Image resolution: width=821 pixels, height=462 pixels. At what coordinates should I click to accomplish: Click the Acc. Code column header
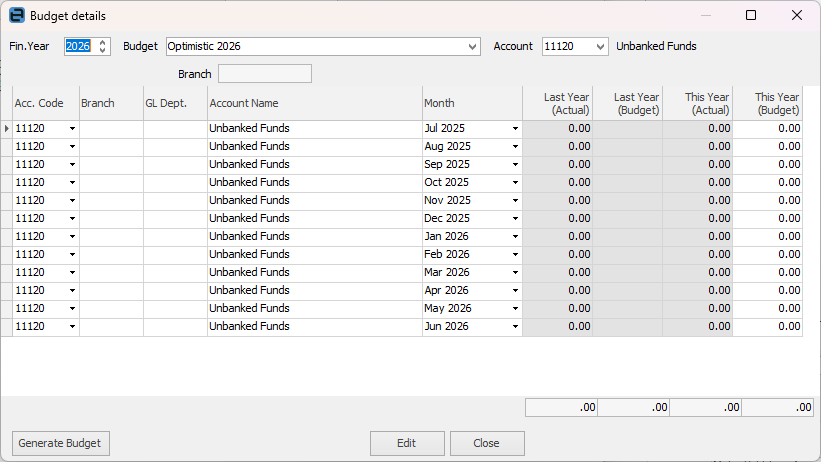[46, 103]
